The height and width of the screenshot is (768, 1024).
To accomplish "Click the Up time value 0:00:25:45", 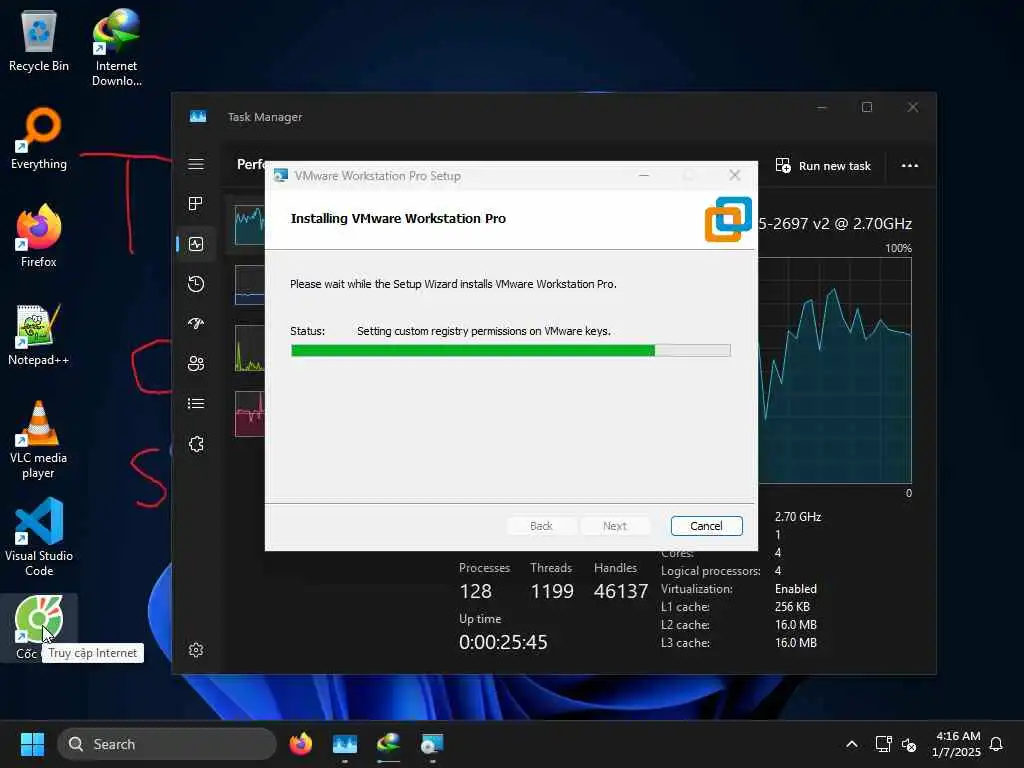I will (503, 643).
